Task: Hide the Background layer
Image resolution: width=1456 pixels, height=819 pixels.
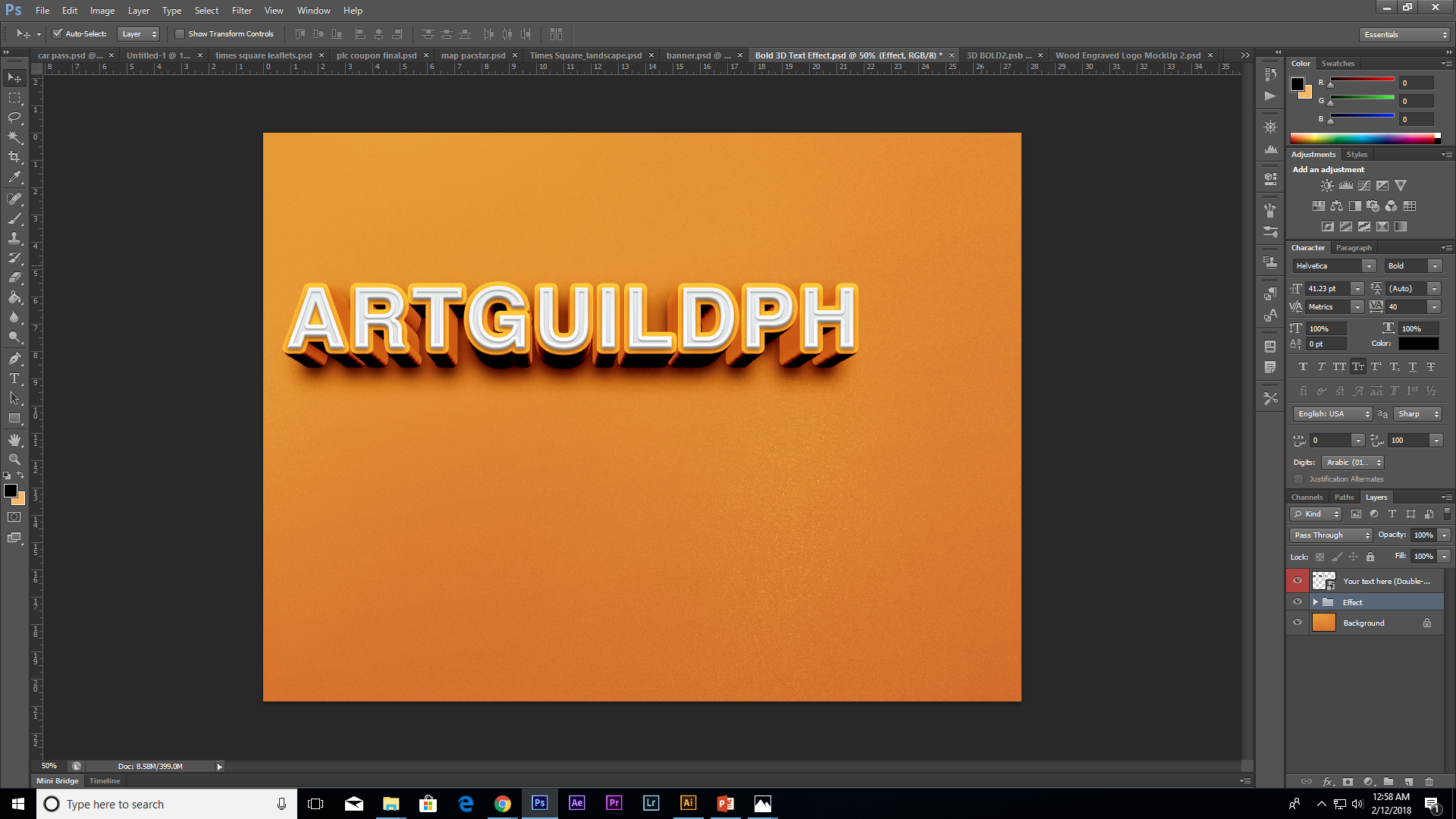Action: pos(1298,623)
